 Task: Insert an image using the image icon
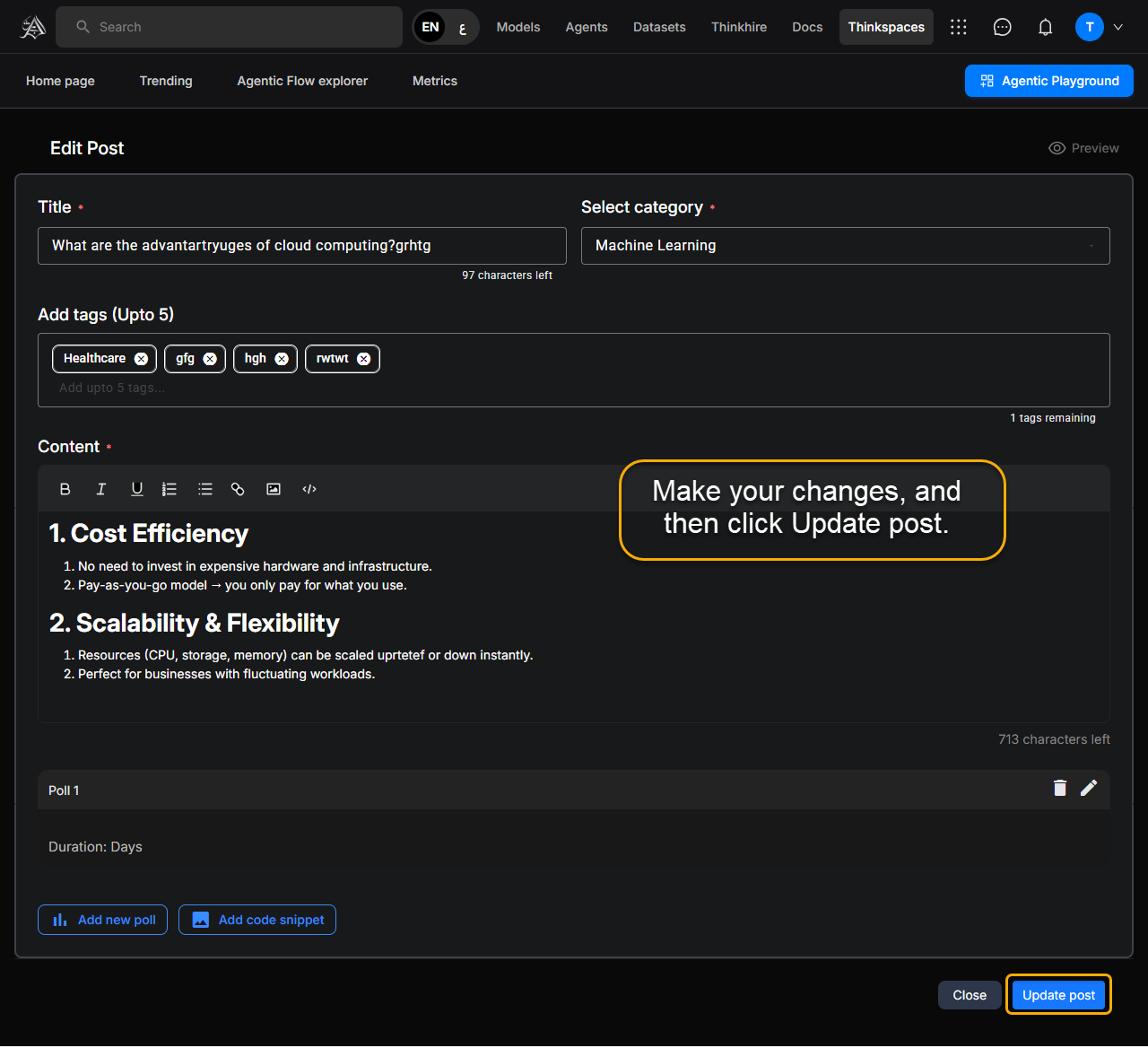(274, 489)
